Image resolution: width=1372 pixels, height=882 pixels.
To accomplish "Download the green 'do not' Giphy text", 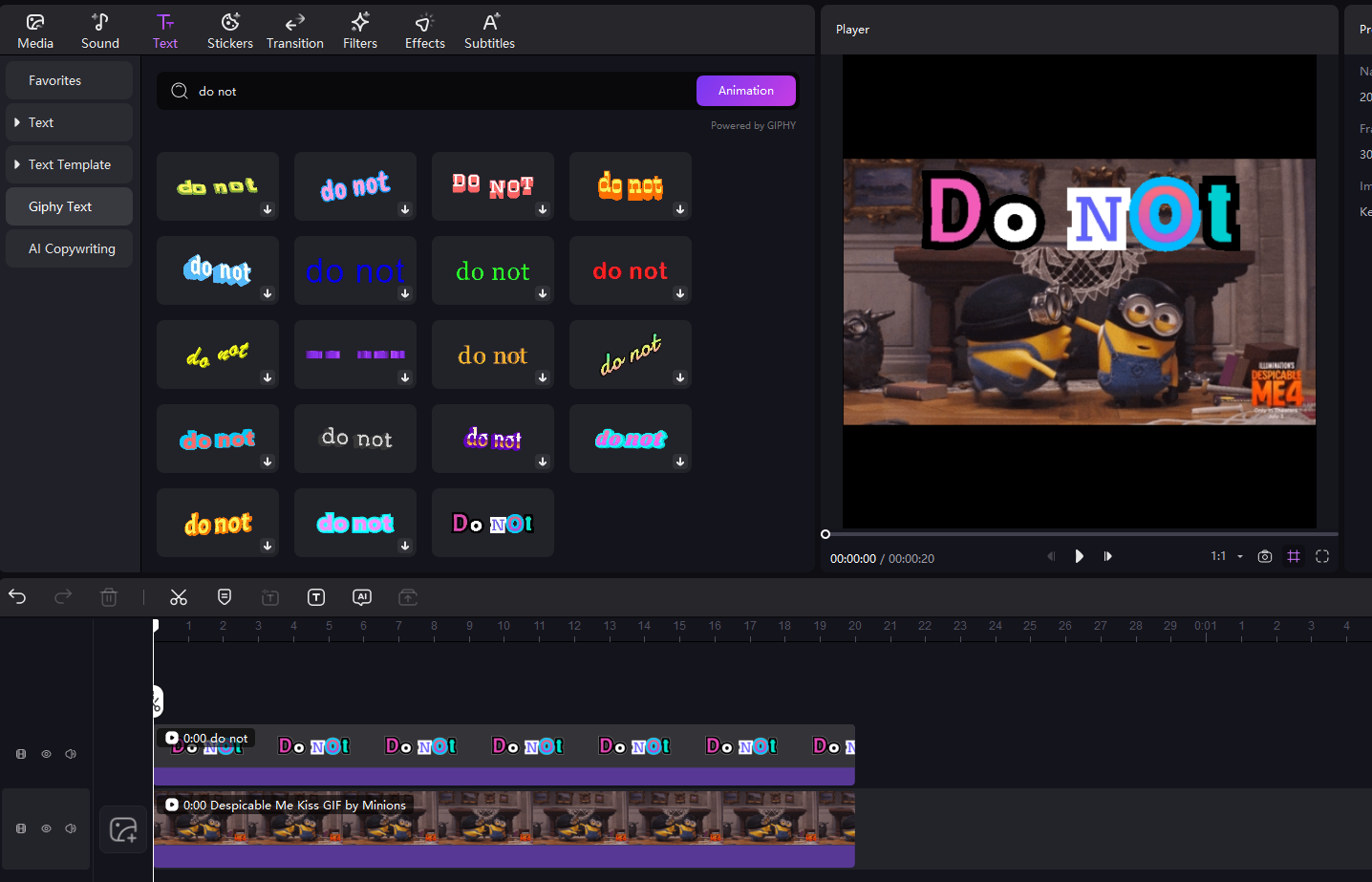I will 543,293.
